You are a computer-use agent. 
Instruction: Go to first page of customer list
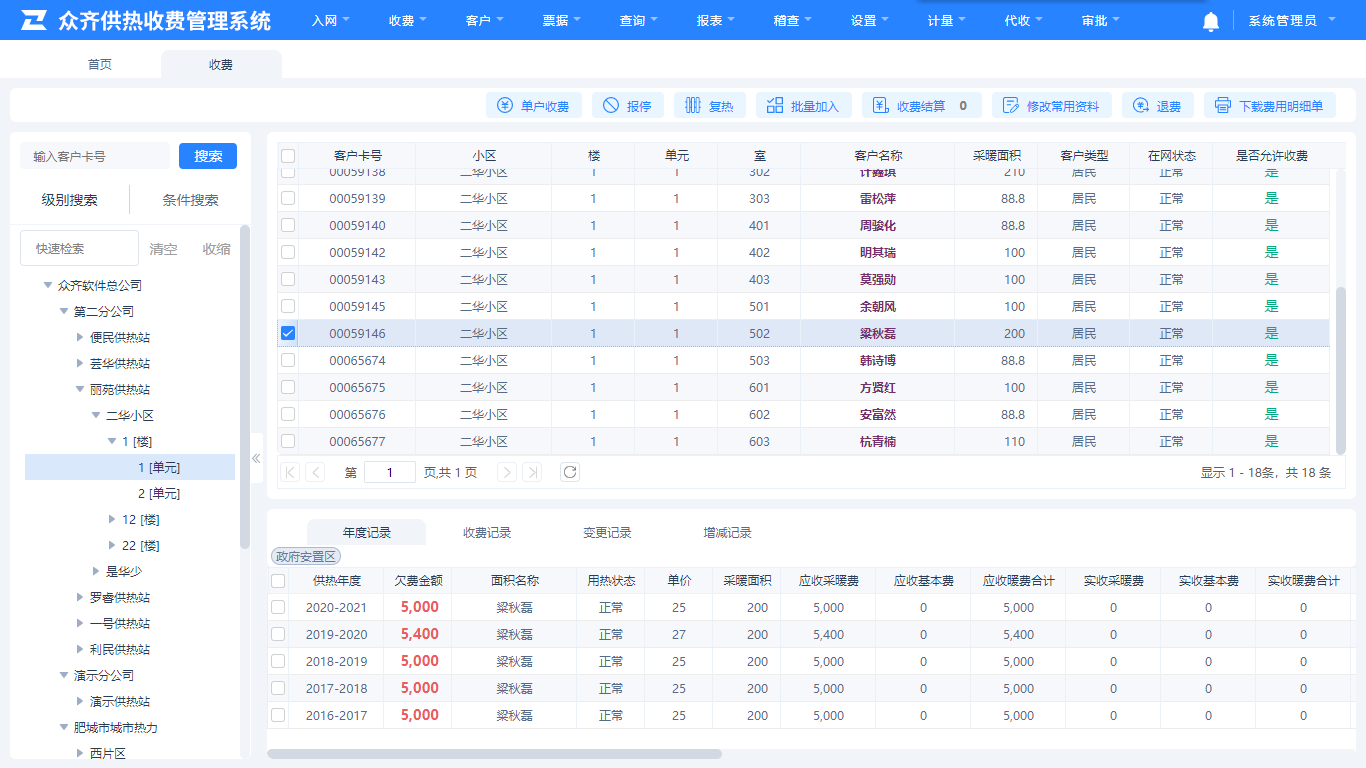coord(291,472)
